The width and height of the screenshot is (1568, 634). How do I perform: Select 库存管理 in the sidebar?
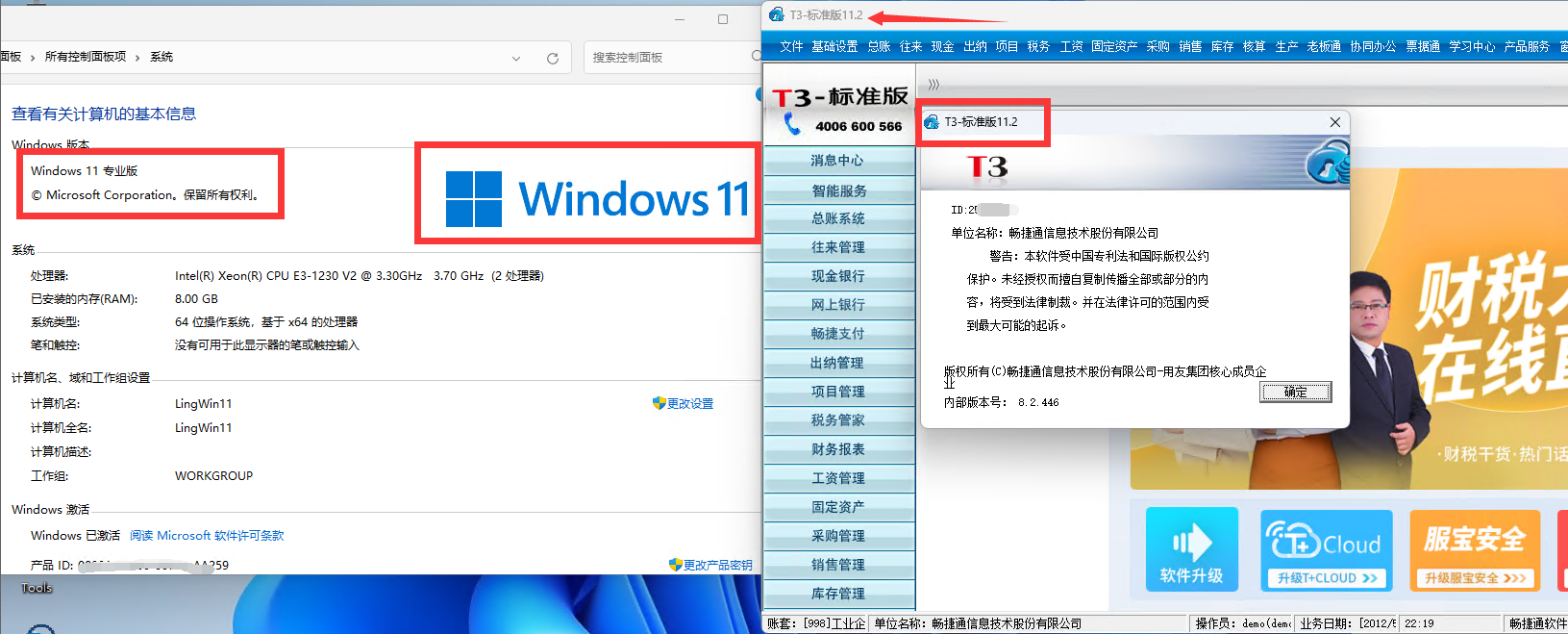[838, 594]
